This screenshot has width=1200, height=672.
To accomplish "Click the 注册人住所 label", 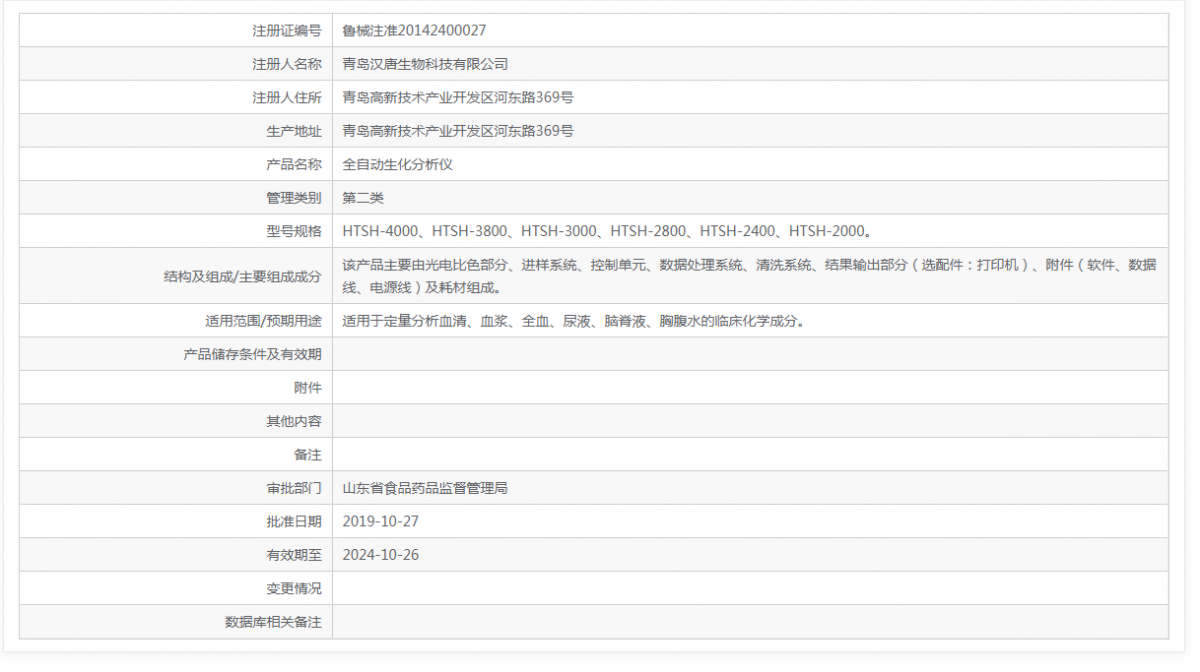I will (x=287, y=98).
